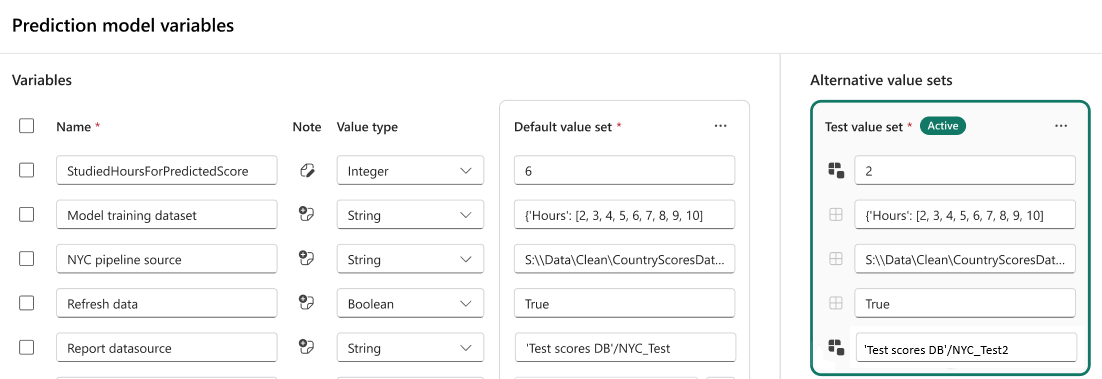Click grid icon beside test Hours value

pos(836,216)
